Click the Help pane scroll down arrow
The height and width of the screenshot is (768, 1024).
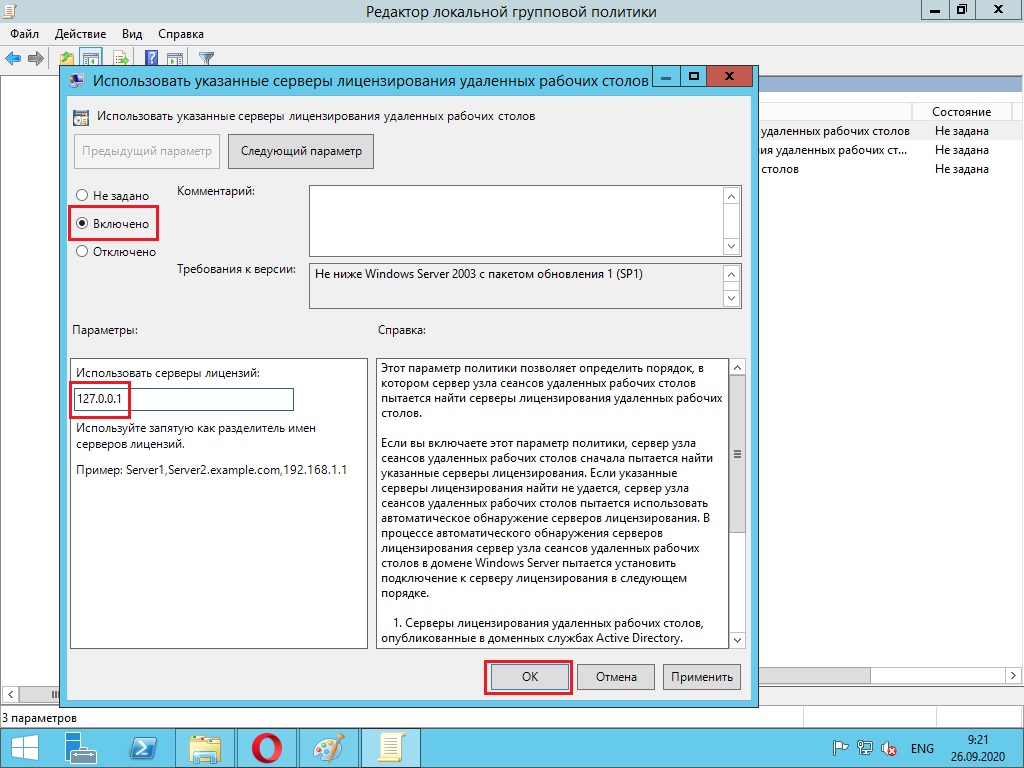737,640
